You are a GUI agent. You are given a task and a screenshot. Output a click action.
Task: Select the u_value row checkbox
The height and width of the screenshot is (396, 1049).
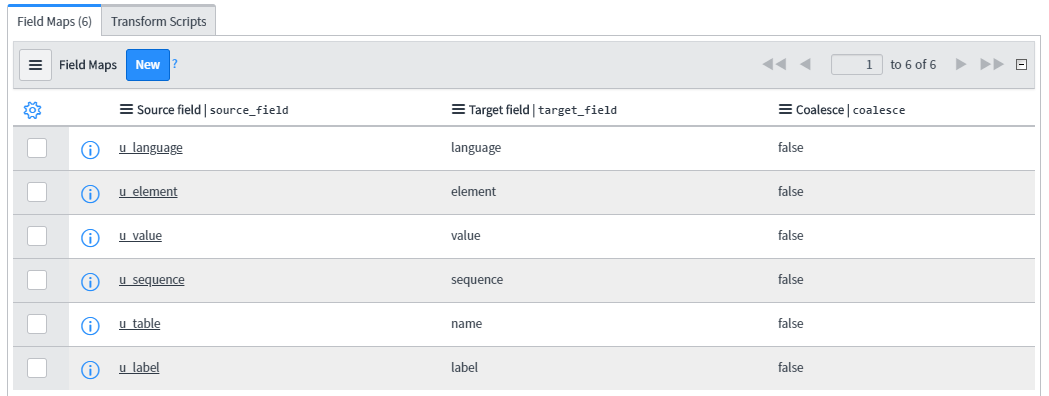[x=37, y=236]
